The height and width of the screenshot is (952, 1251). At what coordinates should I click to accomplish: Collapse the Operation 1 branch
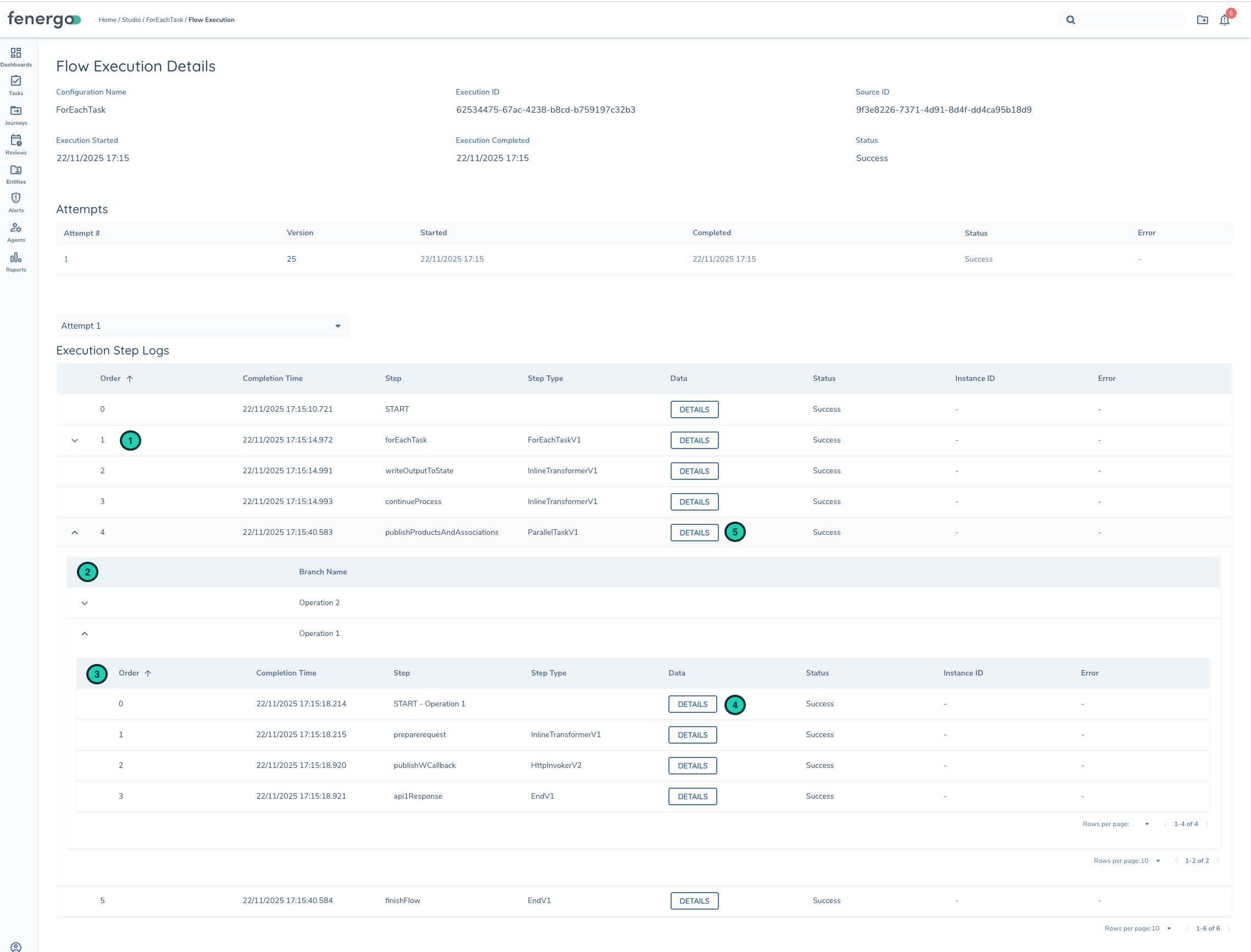click(85, 633)
